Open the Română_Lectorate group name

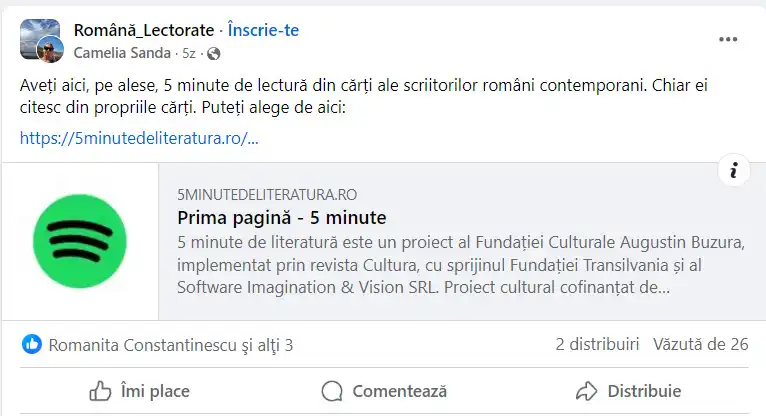click(x=144, y=30)
